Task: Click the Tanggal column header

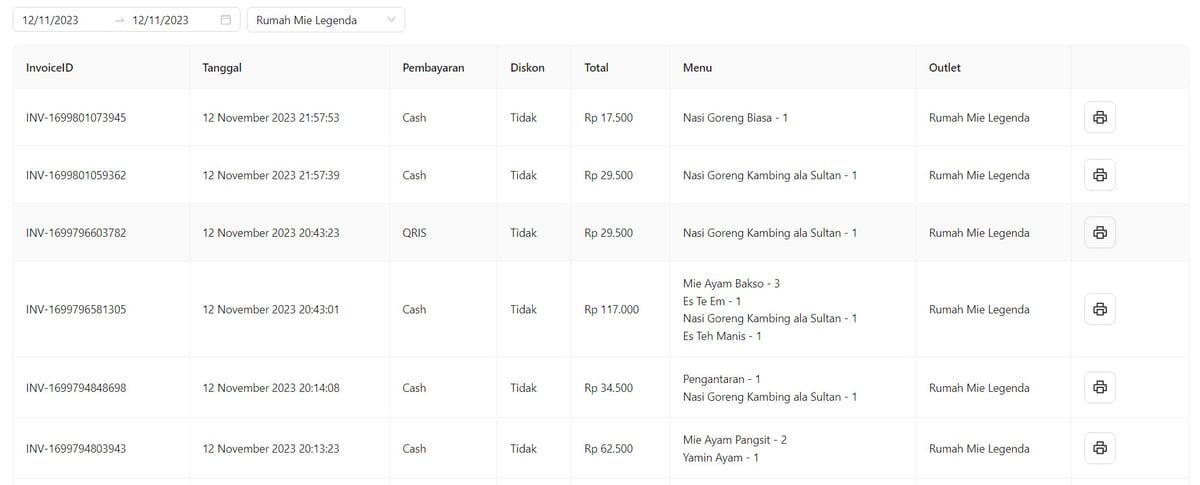Action: click(x=222, y=68)
